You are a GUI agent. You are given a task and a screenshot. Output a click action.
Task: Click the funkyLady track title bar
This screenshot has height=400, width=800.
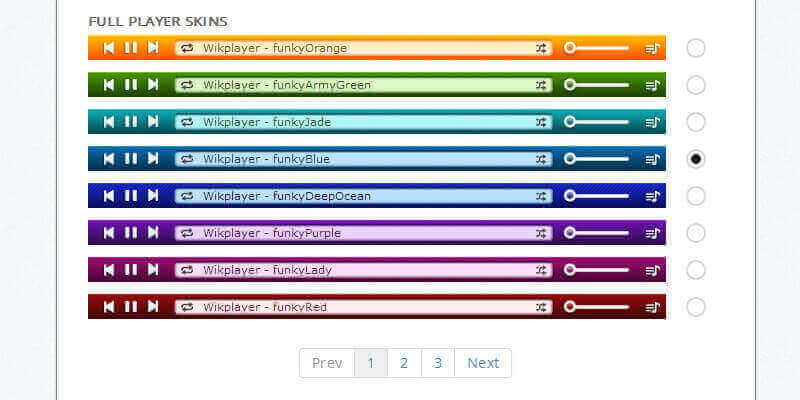click(x=363, y=270)
